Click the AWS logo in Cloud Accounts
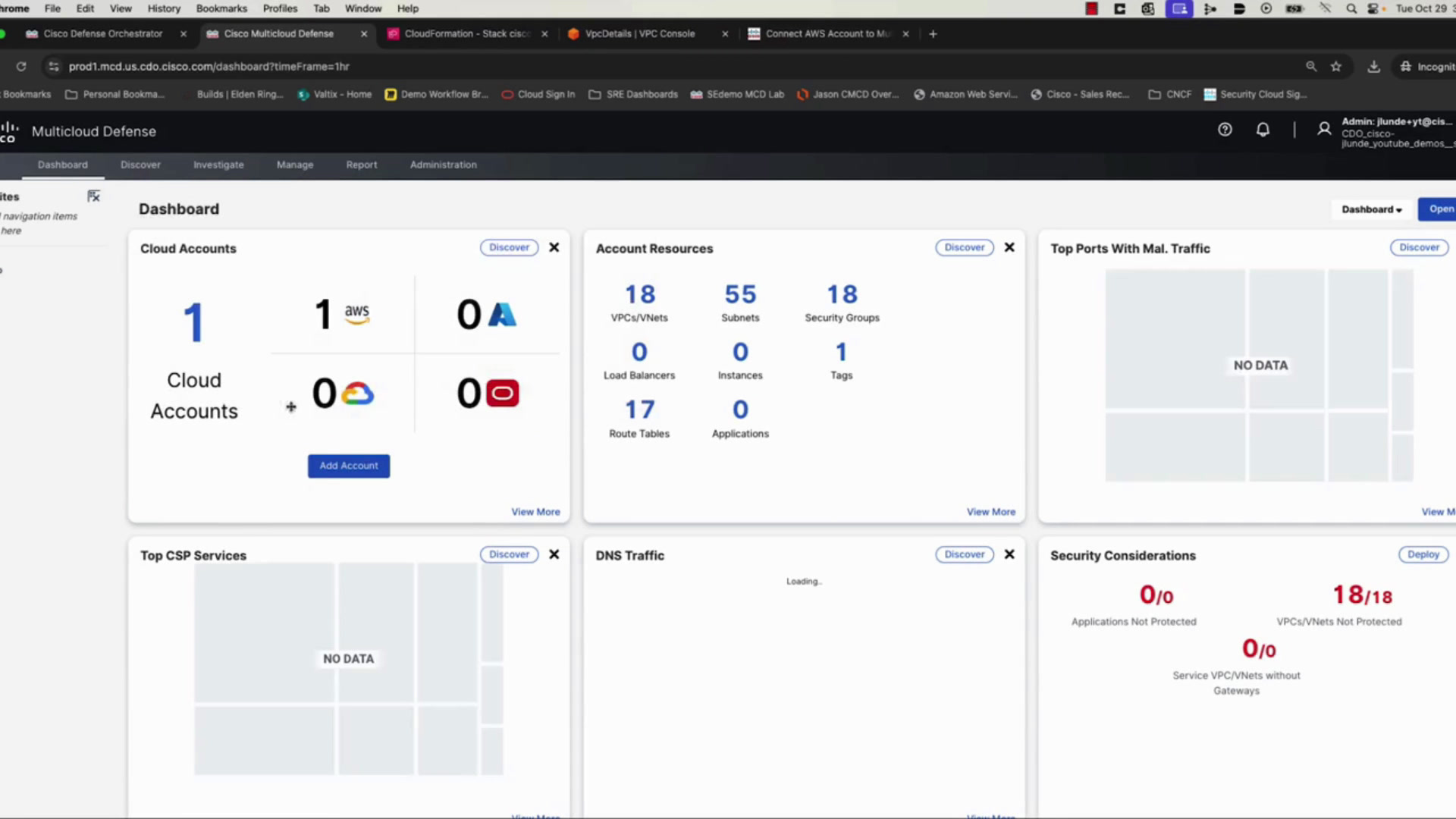 coord(356,314)
